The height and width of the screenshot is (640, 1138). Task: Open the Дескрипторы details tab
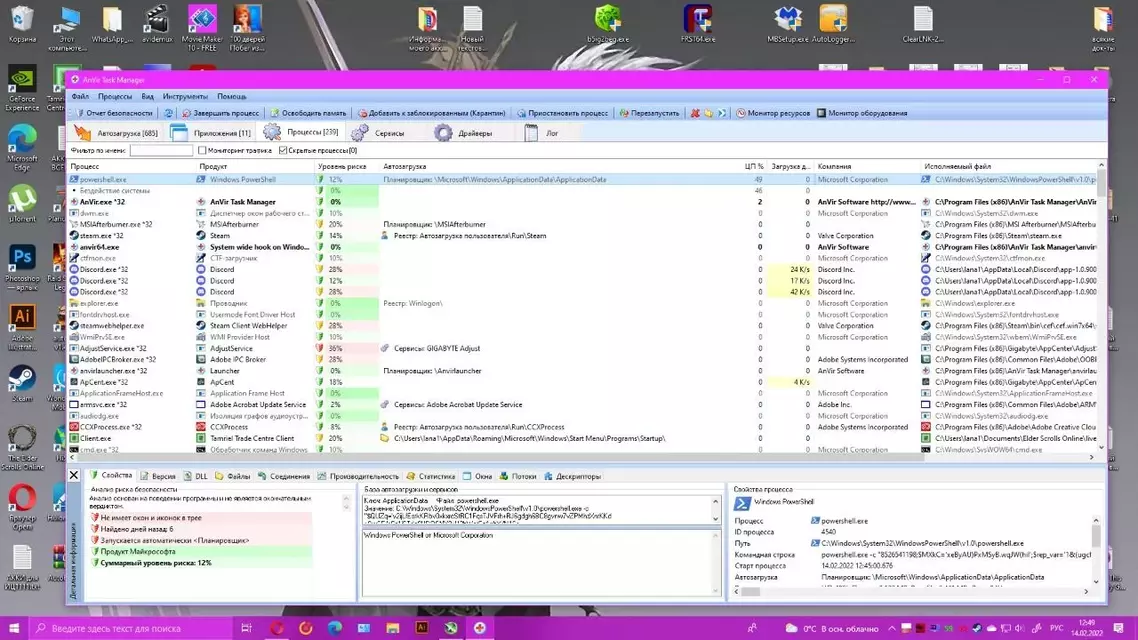click(573, 477)
